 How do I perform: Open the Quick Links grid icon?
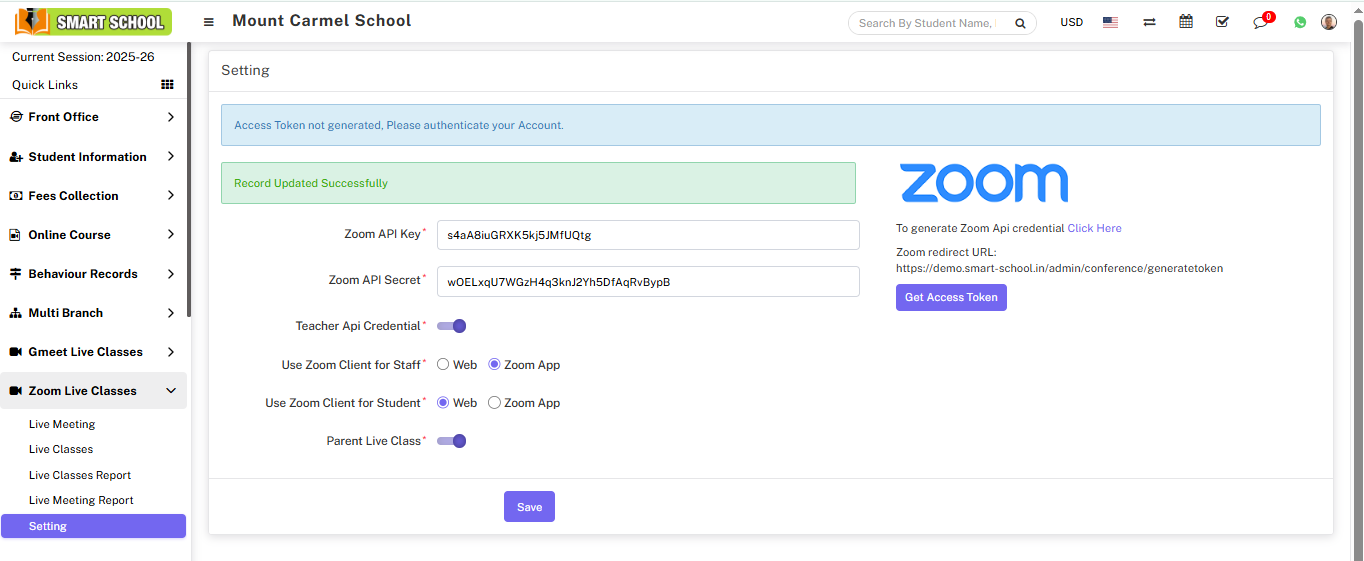coord(167,85)
